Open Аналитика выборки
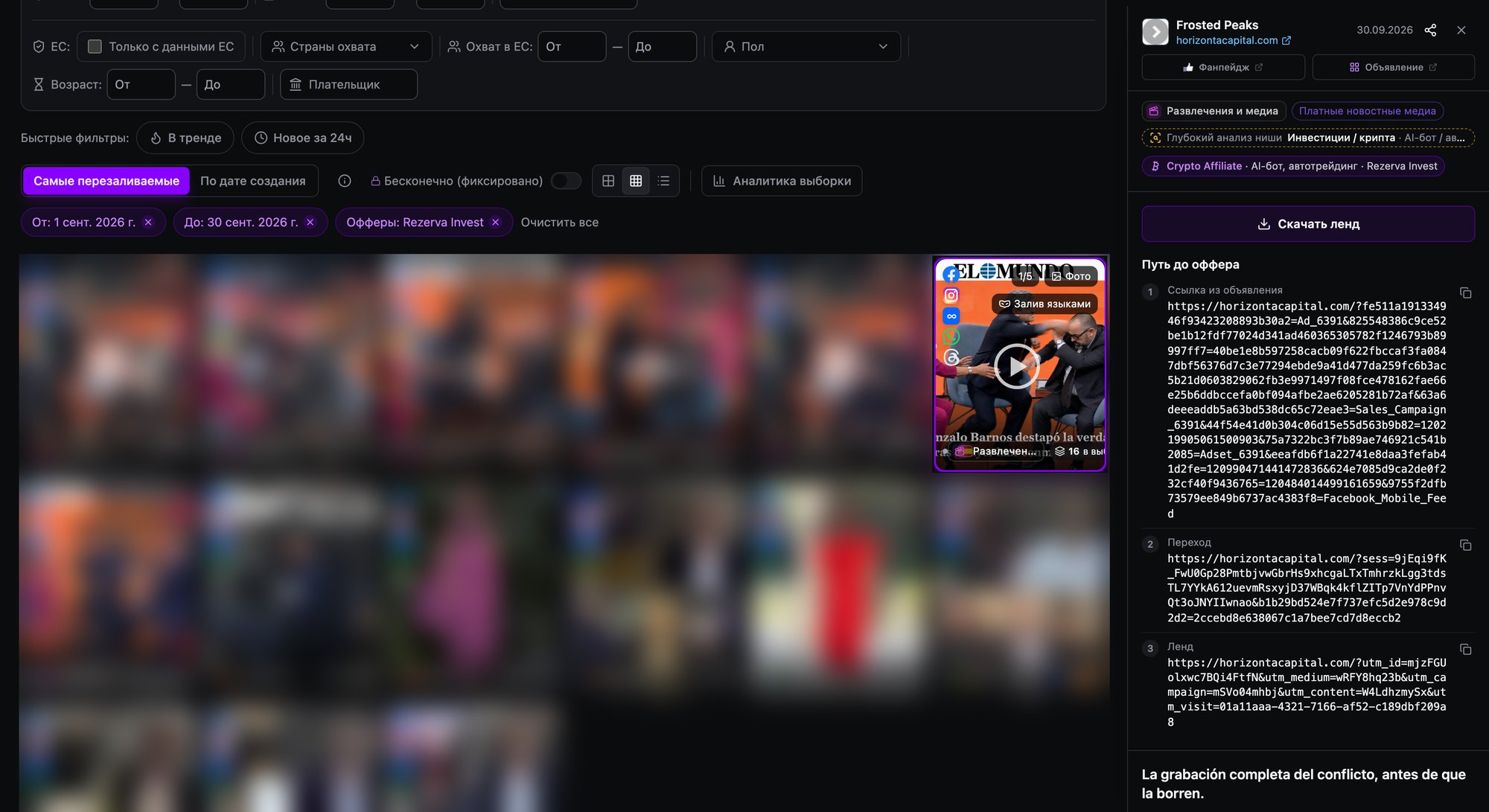The height and width of the screenshot is (812, 1489). 782,181
